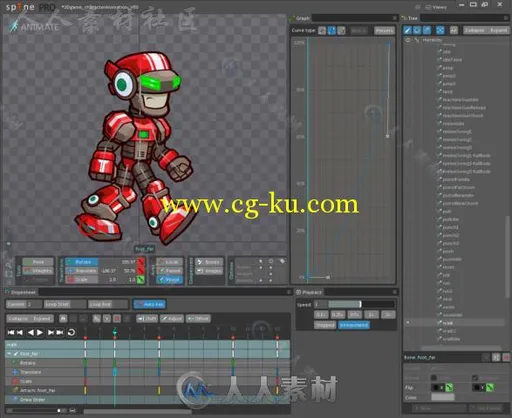The image size is (512, 418).
Task: Open the Playback tab
Action: (x=309, y=292)
